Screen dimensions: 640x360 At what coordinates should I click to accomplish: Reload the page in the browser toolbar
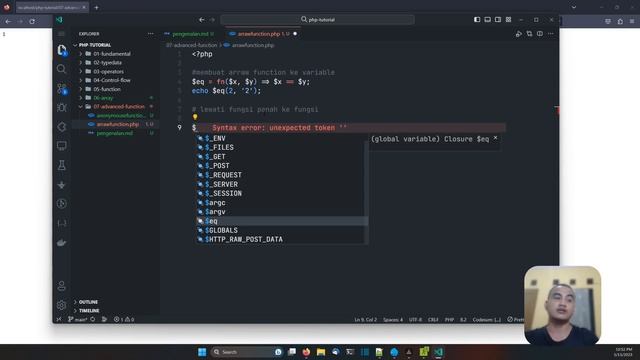32,21
